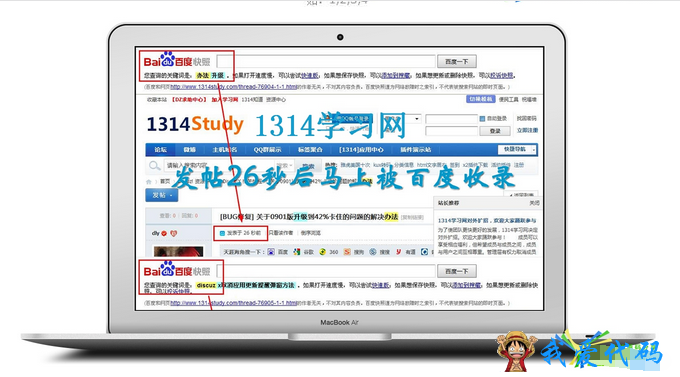Click the 登录 login button
Screen dimensions: 680x377
coord(495,131)
